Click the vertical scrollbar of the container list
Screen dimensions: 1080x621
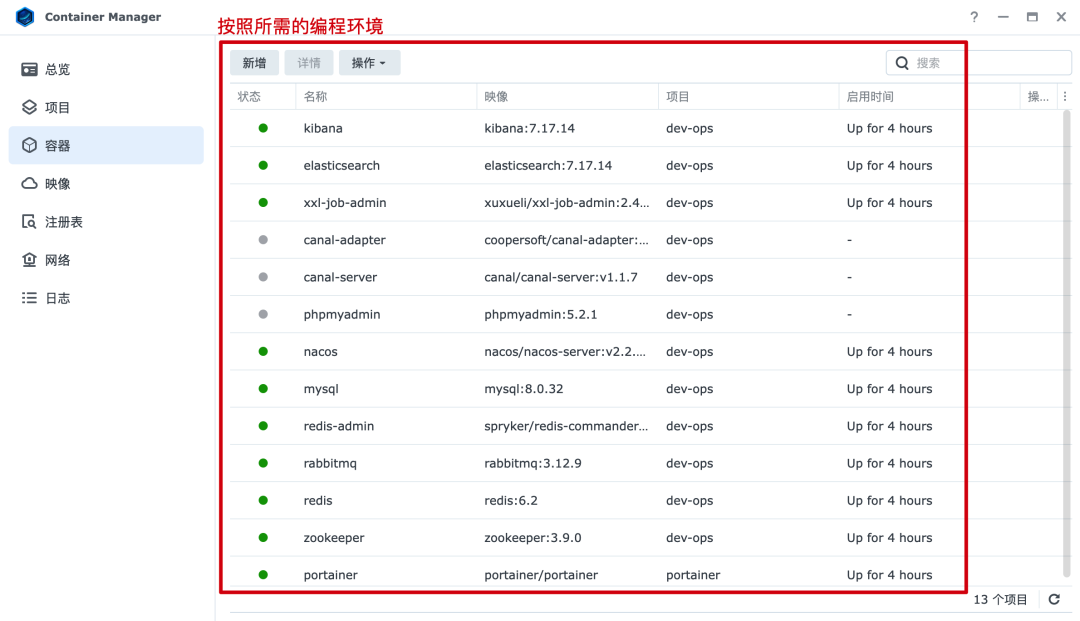(x=1066, y=344)
